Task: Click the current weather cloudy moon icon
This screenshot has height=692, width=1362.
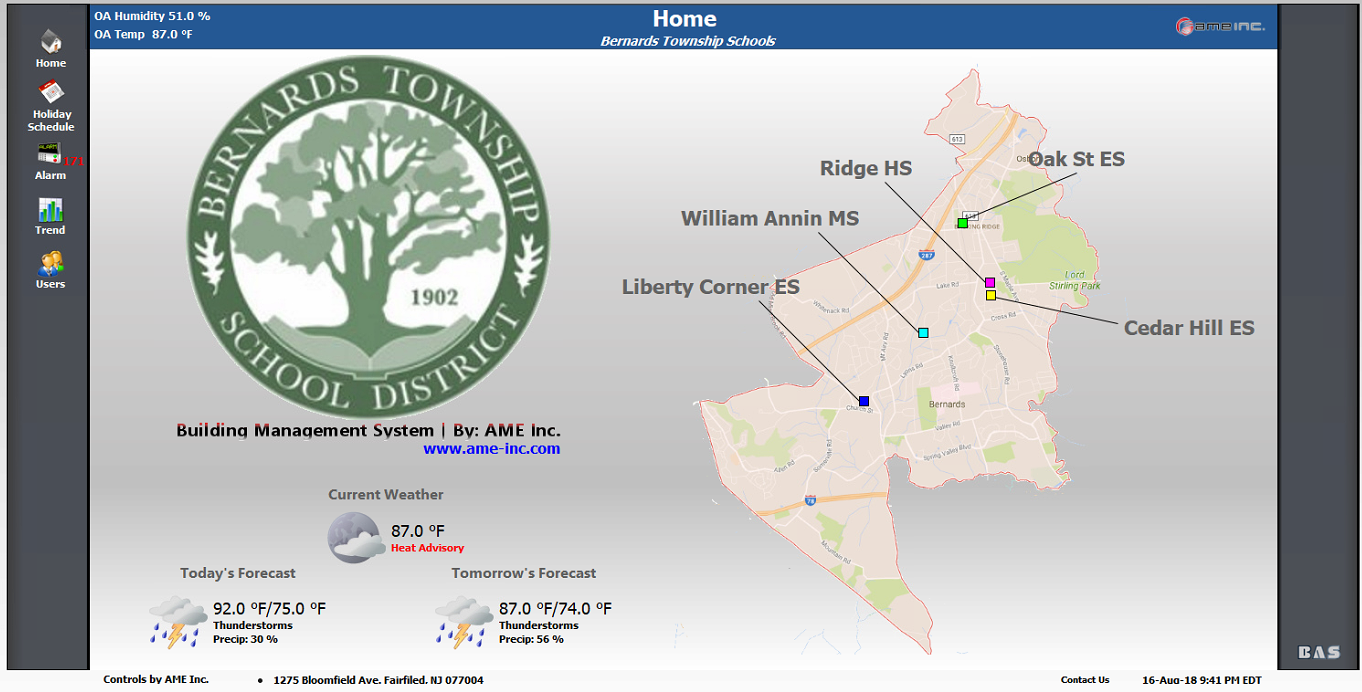Action: (355, 537)
